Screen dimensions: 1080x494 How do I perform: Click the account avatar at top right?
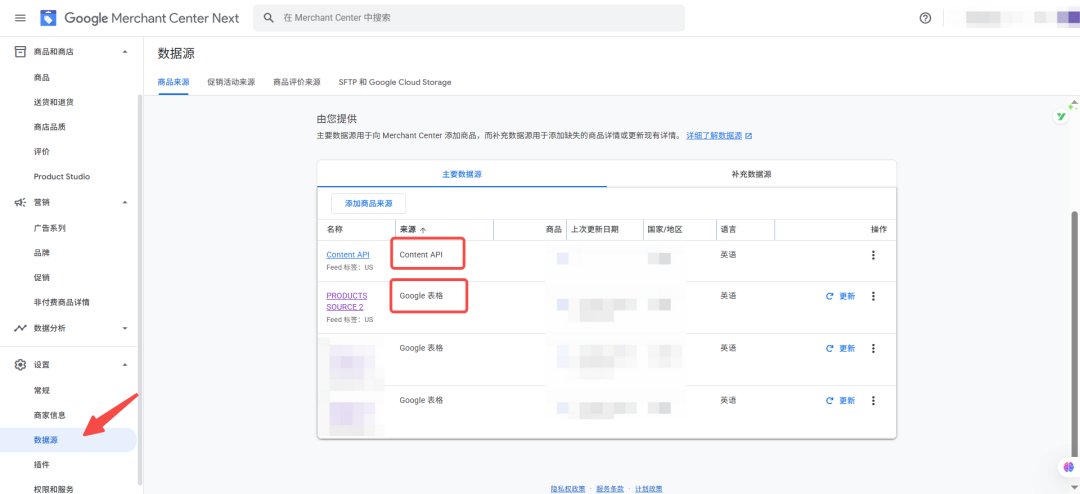[1068, 18]
